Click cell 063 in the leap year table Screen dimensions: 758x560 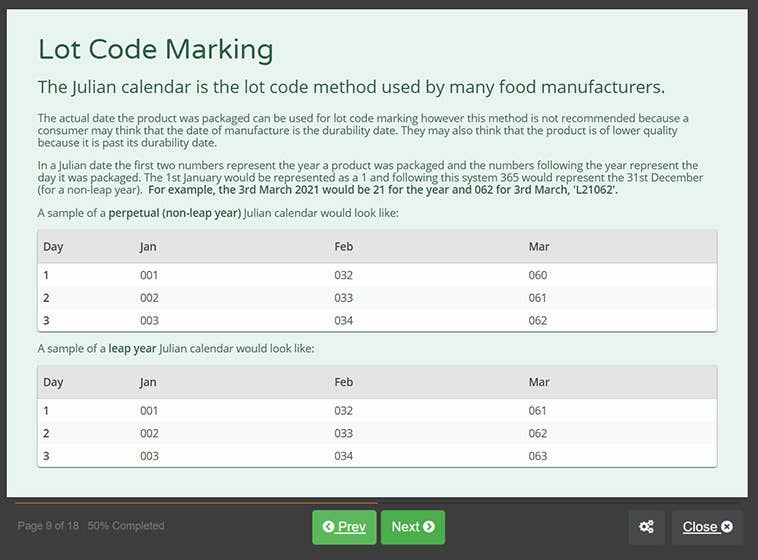[x=538, y=455]
